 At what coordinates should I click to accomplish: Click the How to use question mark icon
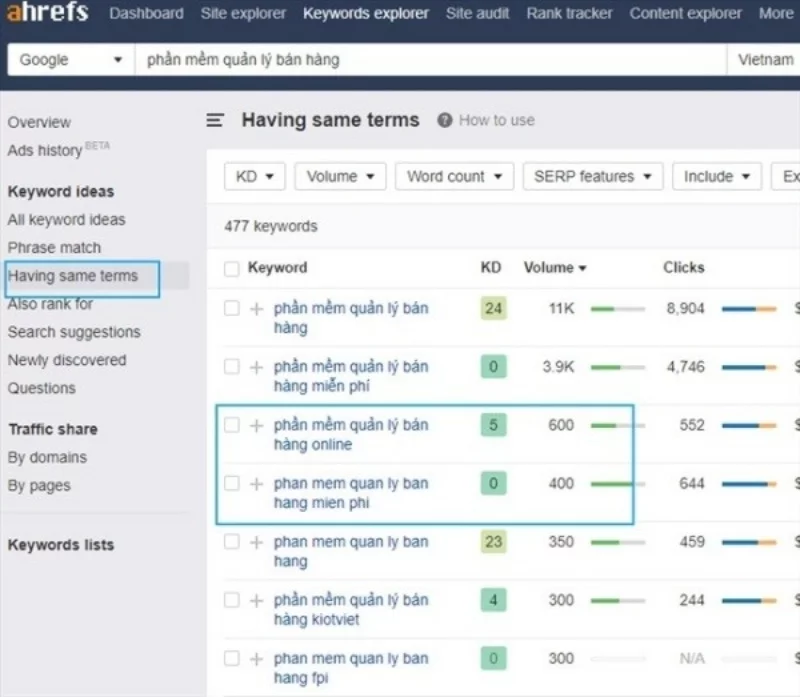(444, 121)
